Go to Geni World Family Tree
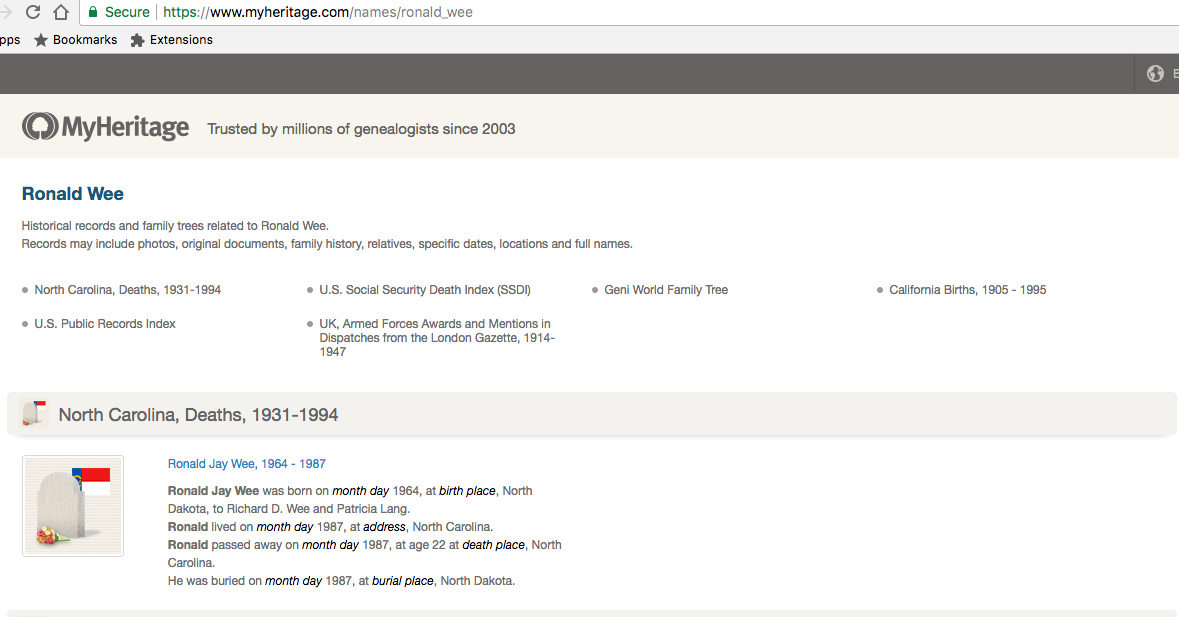The width and height of the screenshot is (1179, 617). click(x=666, y=290)
